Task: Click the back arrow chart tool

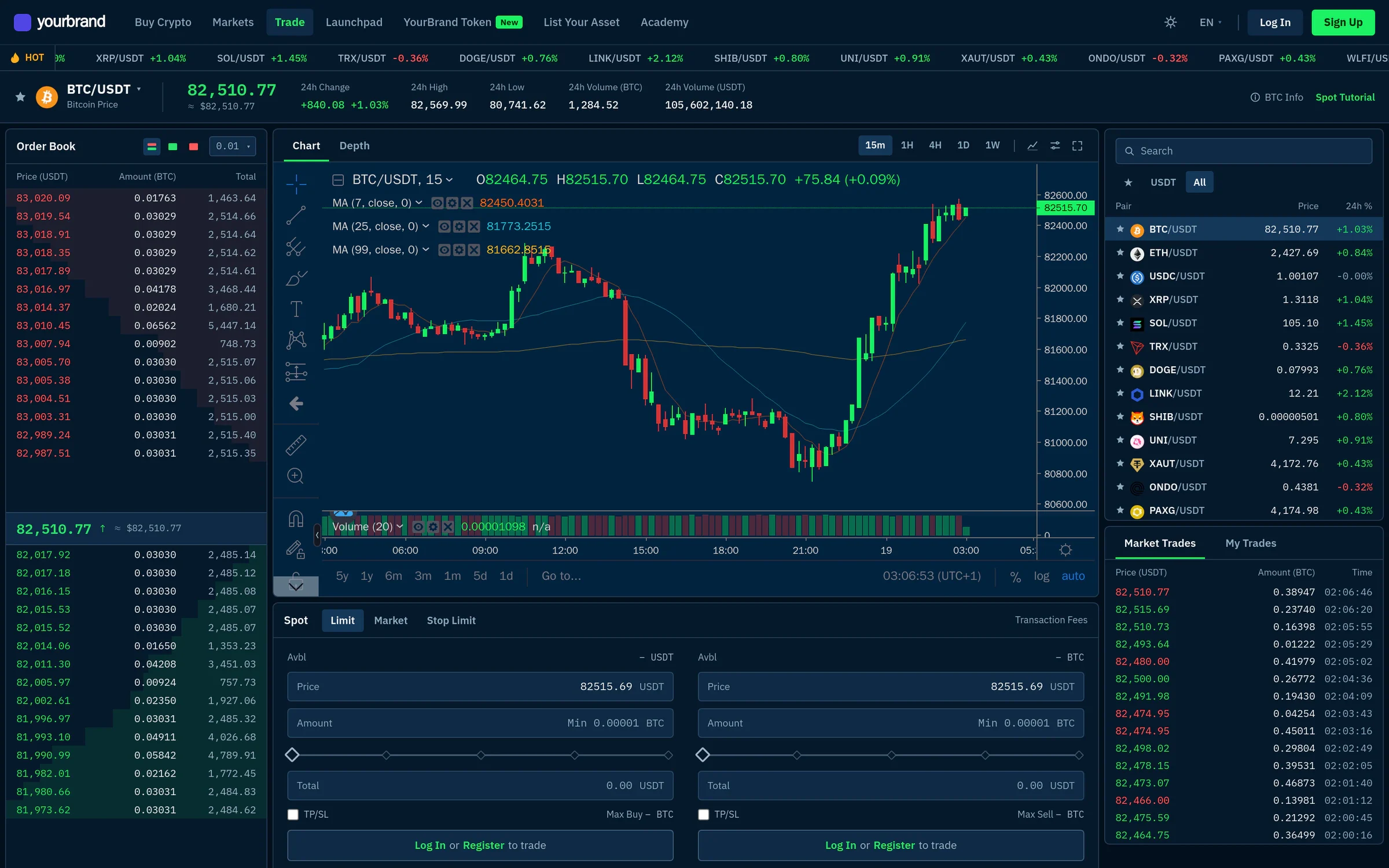Action: (x=296, y=403)
